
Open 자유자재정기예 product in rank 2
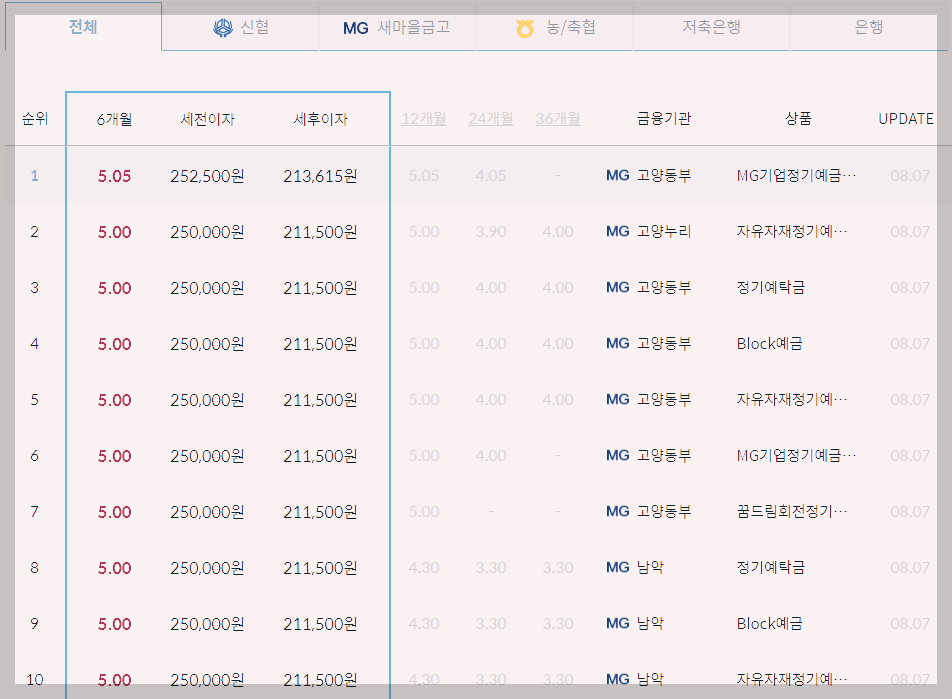792,231
